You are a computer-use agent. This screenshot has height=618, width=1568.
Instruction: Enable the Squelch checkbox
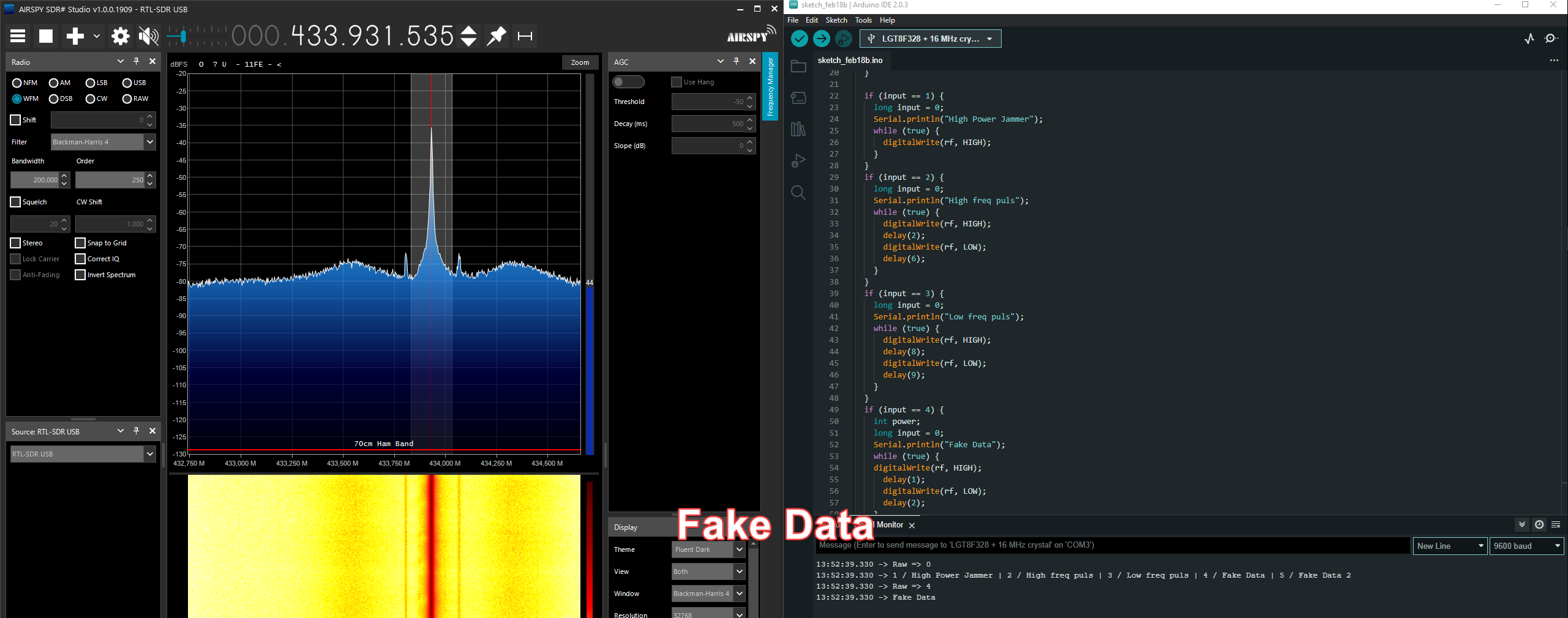(x=15, y=202)
